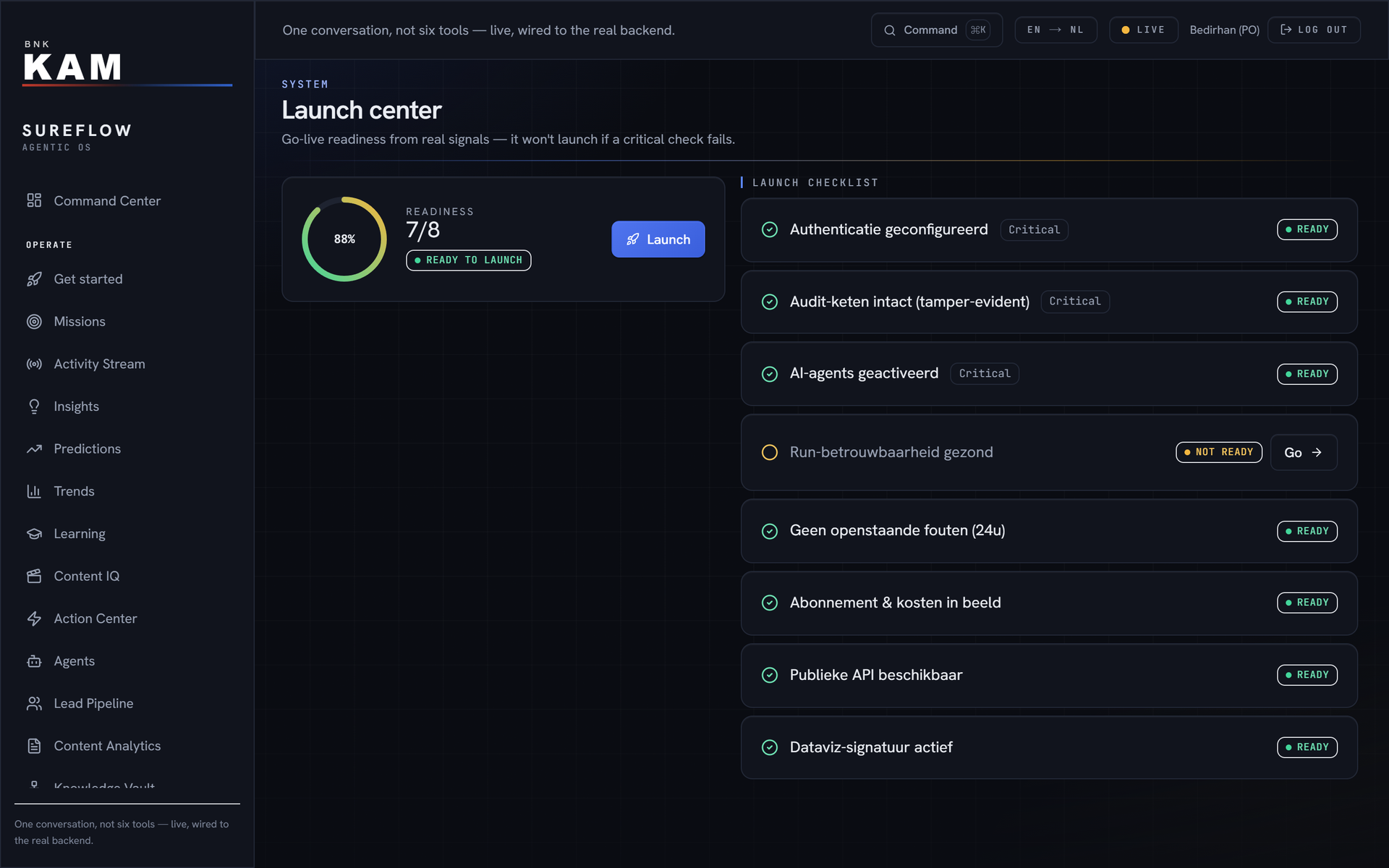Click READY badge on Dataviz-signatuur actief
This screenshot has height=868, width=1389.
1307,747
